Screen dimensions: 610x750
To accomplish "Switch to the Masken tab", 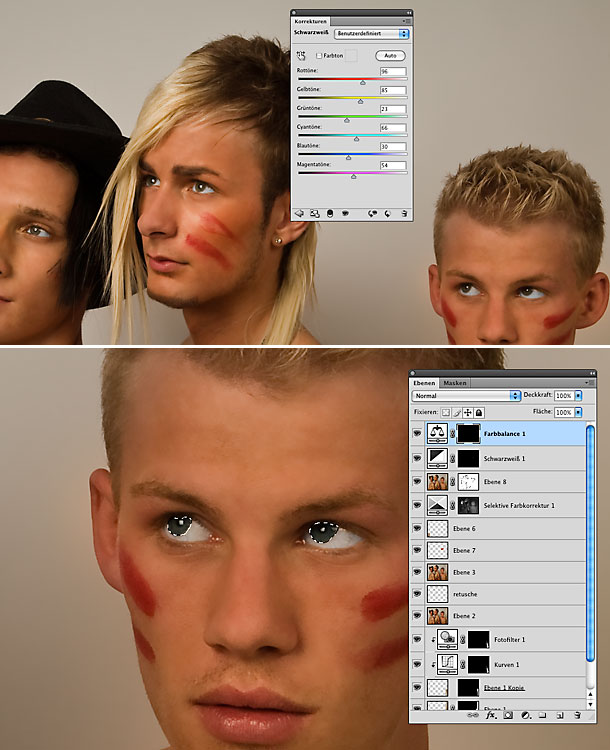I will 455,383.
